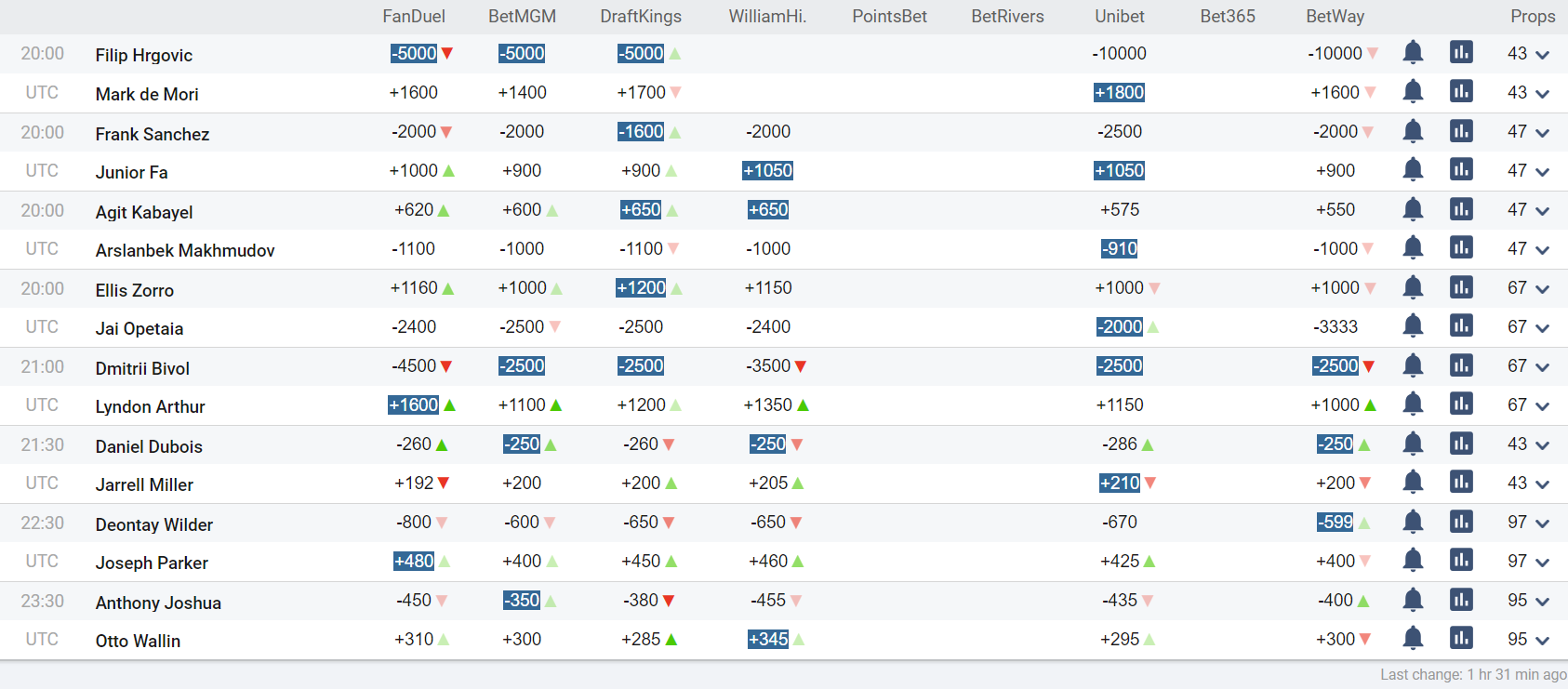Click Unibet +1800 odds for Mark de Mori
Image resolution: width=1568 pixels, height=689 pixels.
1120,92
